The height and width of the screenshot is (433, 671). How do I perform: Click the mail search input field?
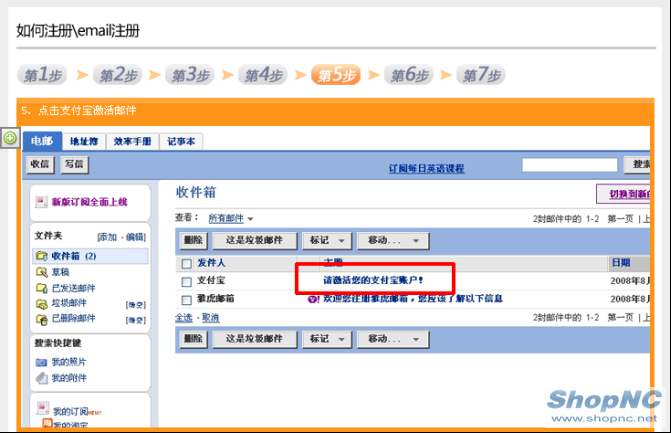click(570, 165)
